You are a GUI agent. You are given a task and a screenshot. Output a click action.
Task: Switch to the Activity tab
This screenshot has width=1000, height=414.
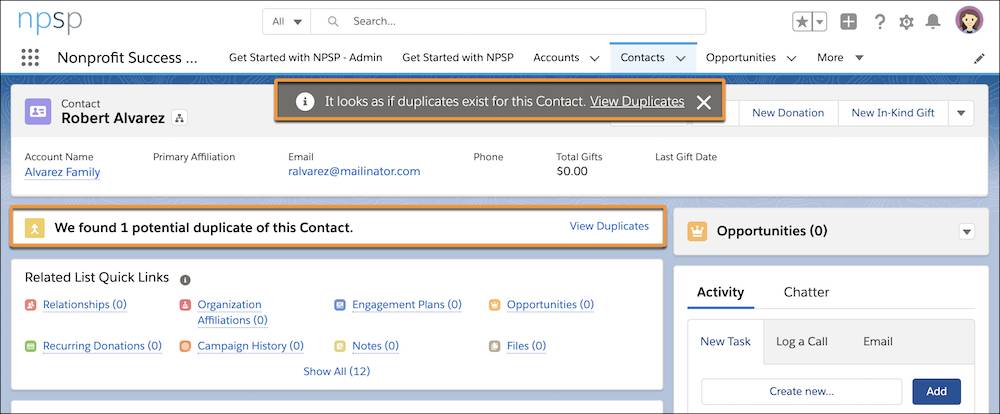point(720,292)
